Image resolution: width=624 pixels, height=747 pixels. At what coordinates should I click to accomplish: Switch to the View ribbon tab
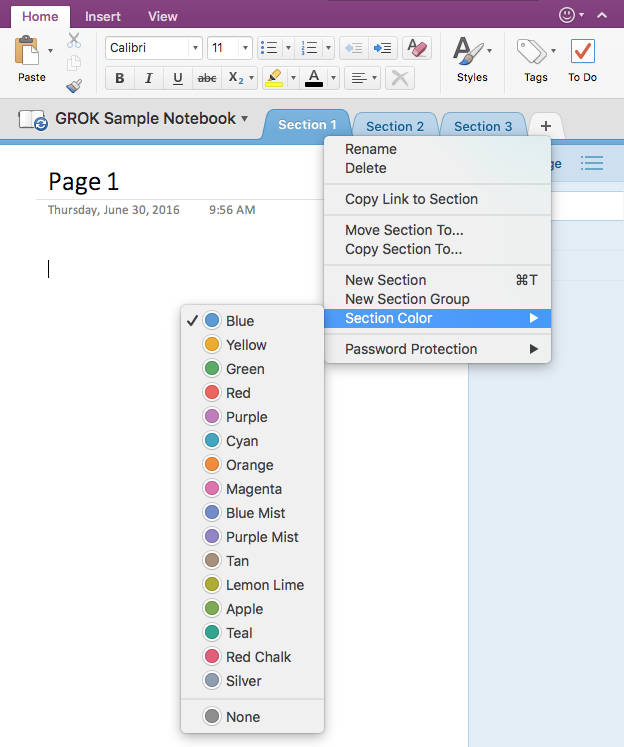pyautogui.click(x=163, y=17)
